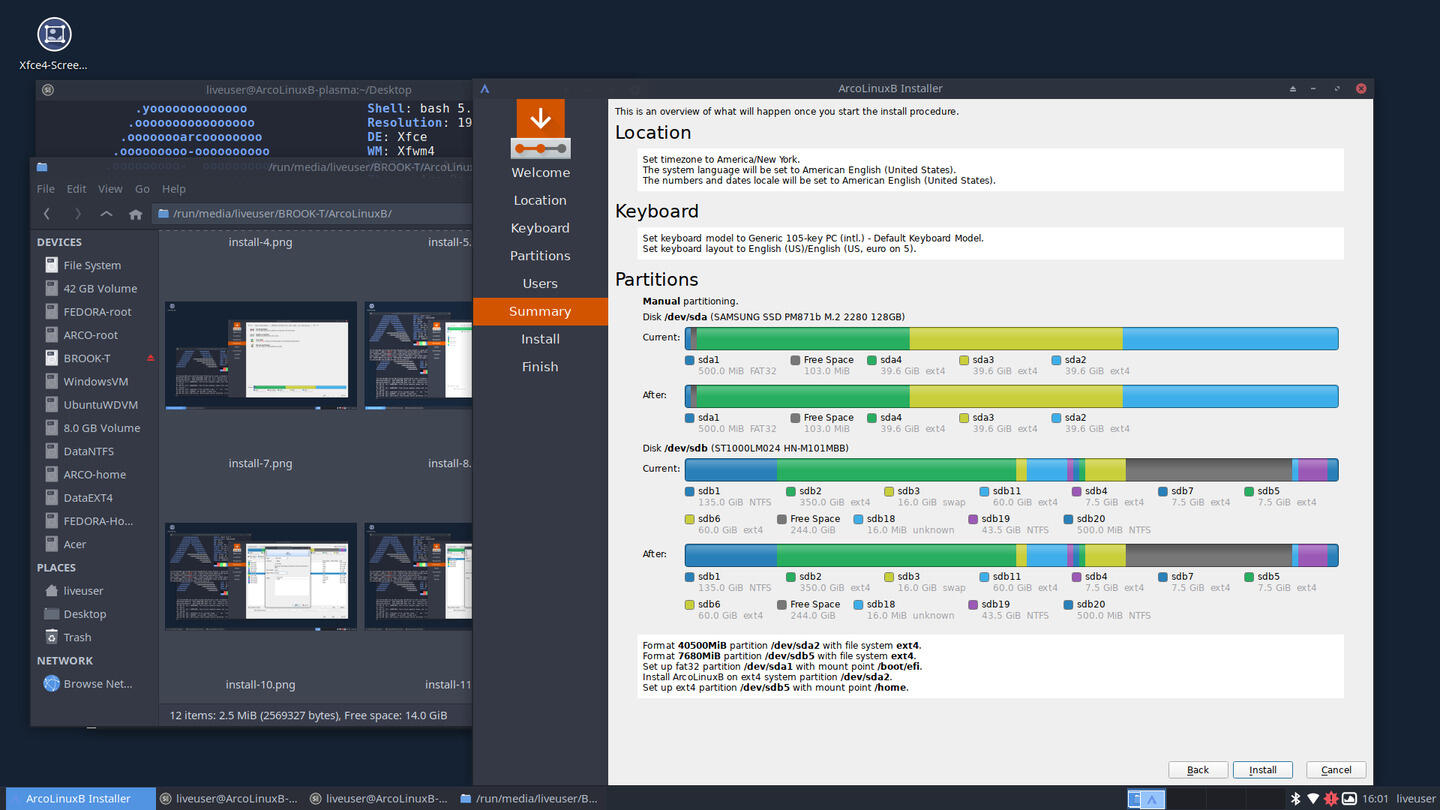
Task: Open the FEDORA-Ho... device
Action: (x=92, y=521)
